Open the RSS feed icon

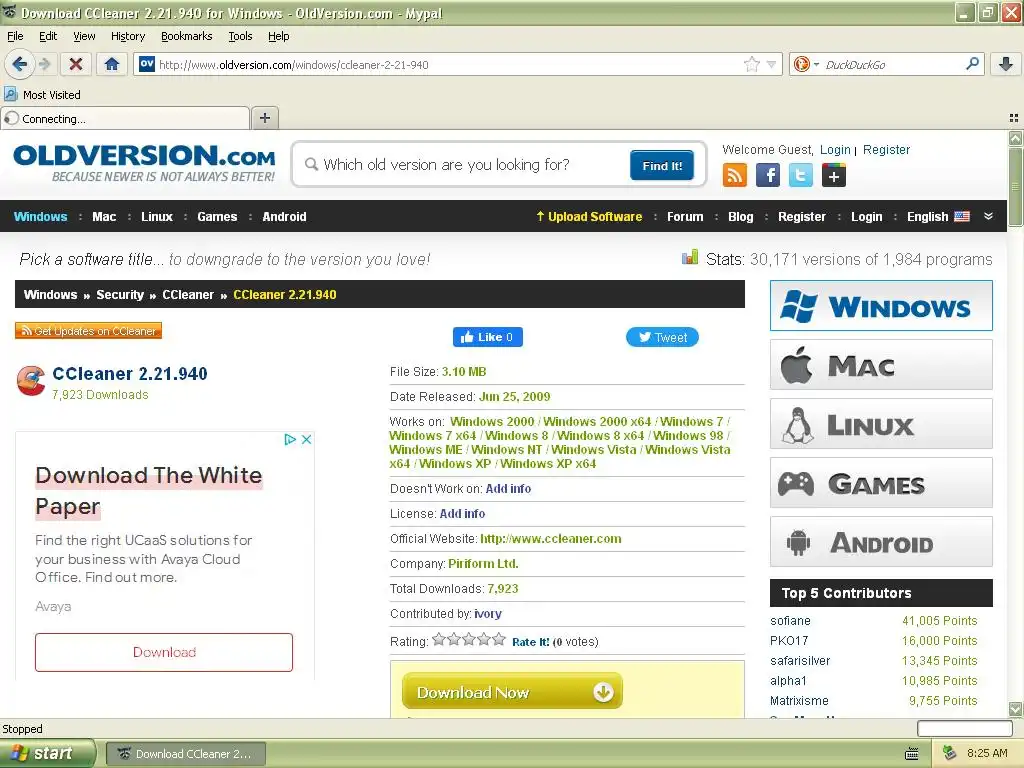pyautogui.click(x=735, y=175)
